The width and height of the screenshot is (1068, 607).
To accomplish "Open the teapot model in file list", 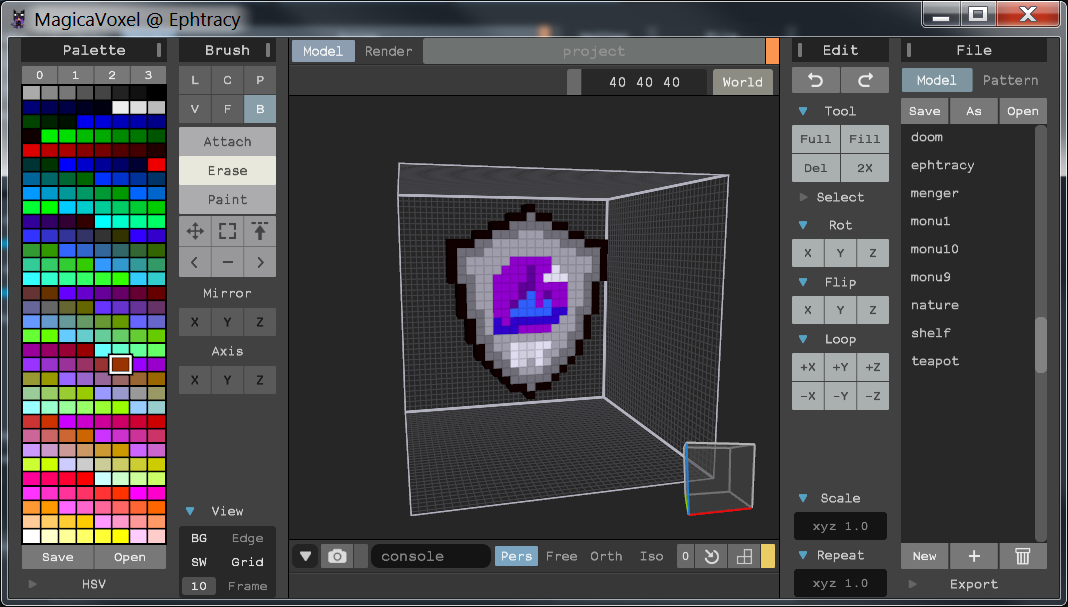I will [934, 361].
